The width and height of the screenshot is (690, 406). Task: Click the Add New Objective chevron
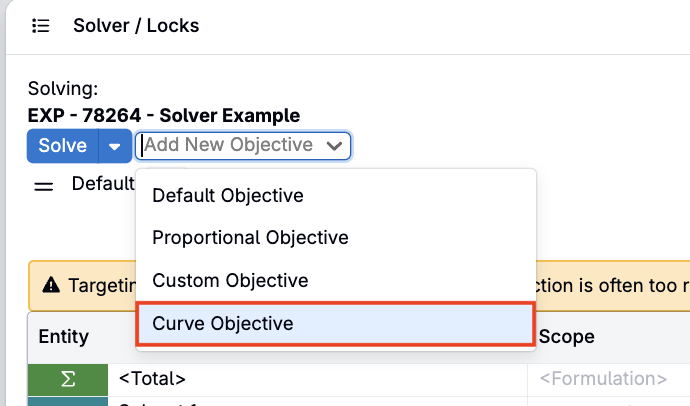(x=334, y=146)
